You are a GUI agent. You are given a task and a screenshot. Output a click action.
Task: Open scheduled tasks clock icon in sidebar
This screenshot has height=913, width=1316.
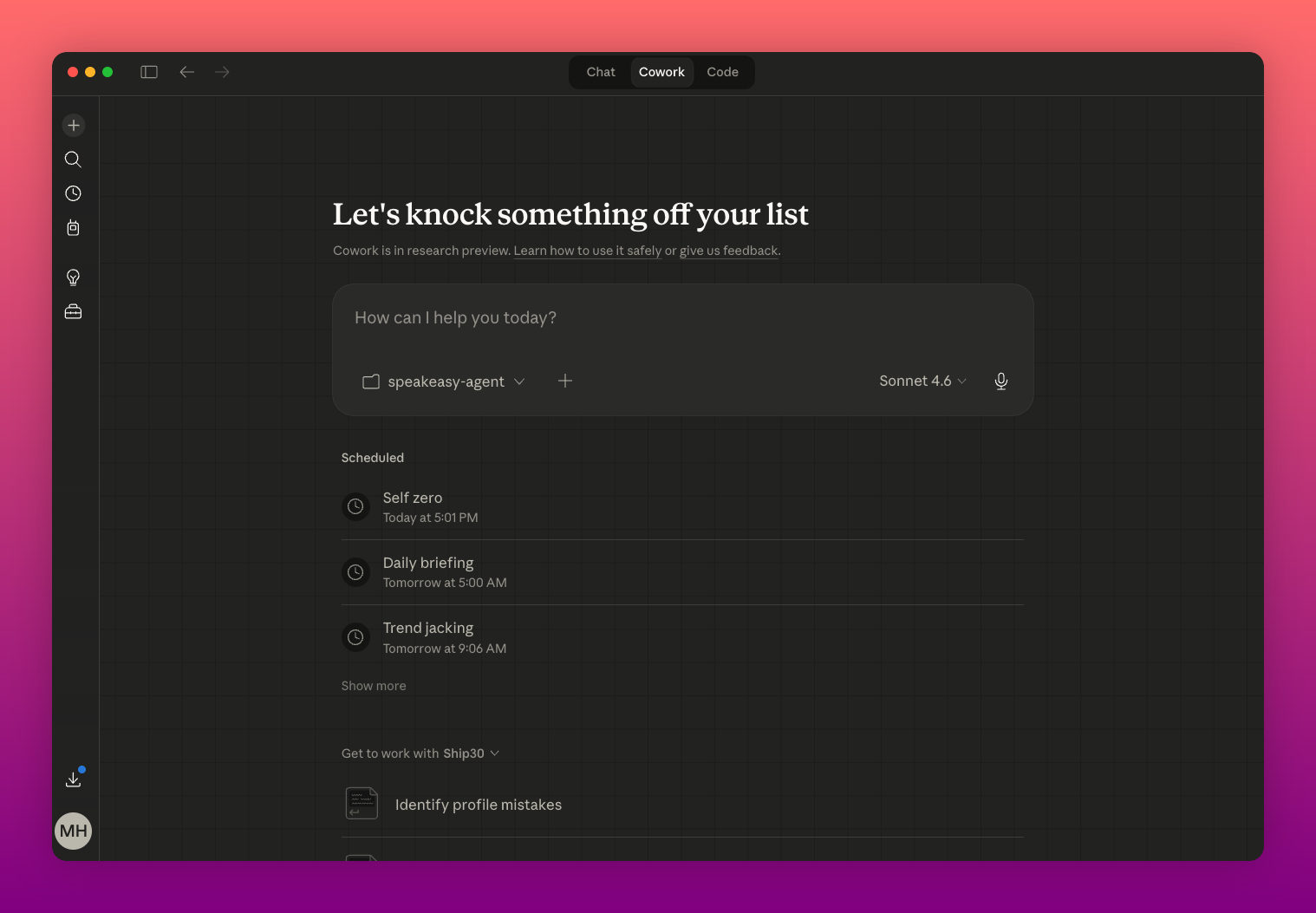click(x=74, y=193)
